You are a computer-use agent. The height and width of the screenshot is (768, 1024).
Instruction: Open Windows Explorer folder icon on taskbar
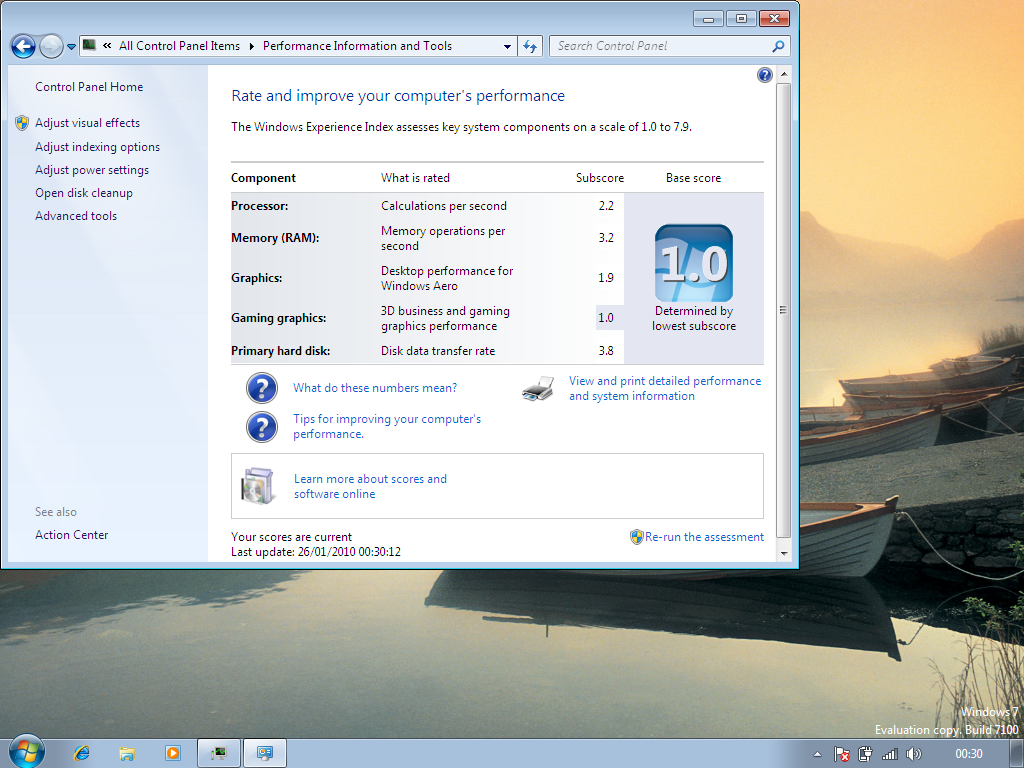click(x=127, y=753)
